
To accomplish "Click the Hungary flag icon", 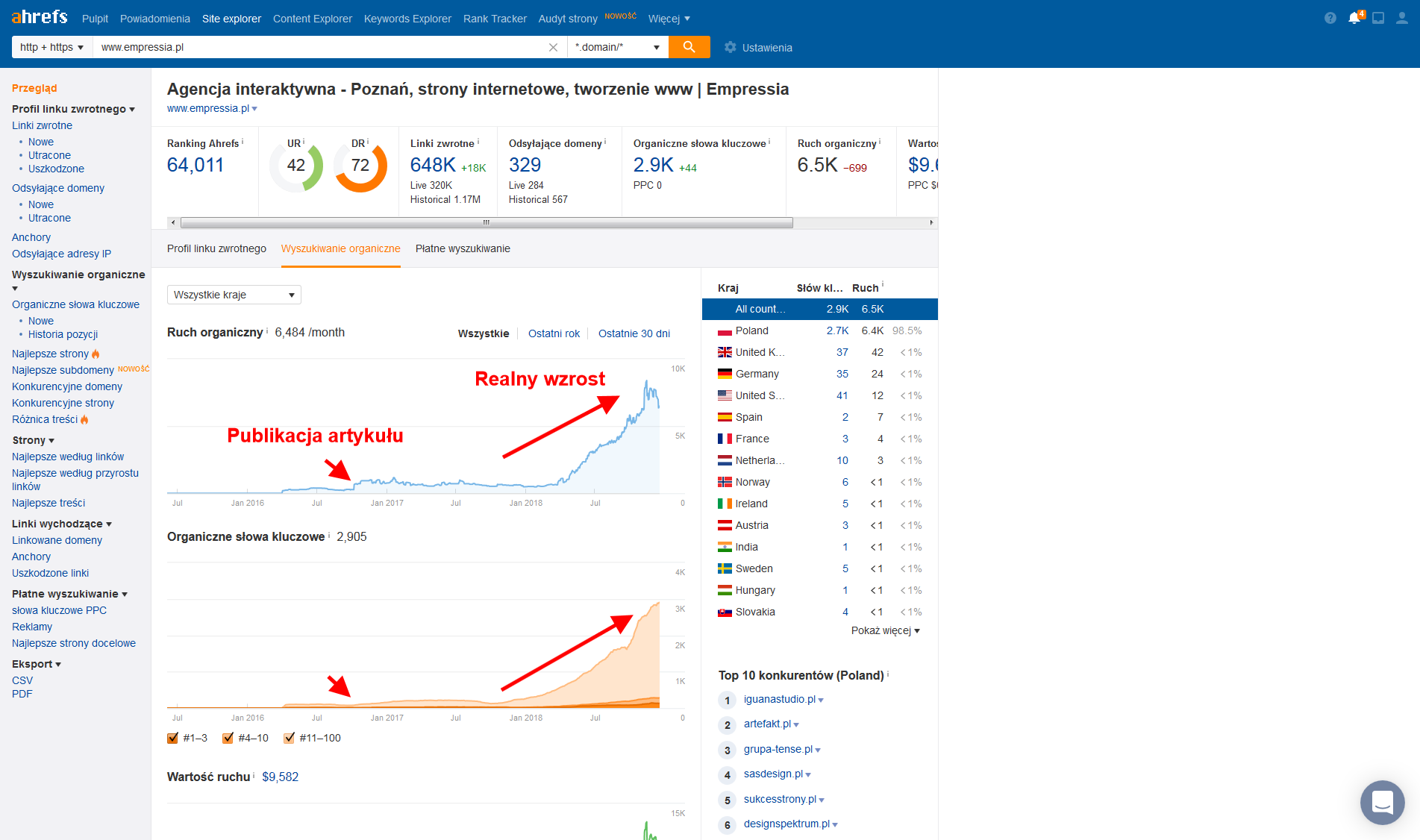I will click(725, 591).
